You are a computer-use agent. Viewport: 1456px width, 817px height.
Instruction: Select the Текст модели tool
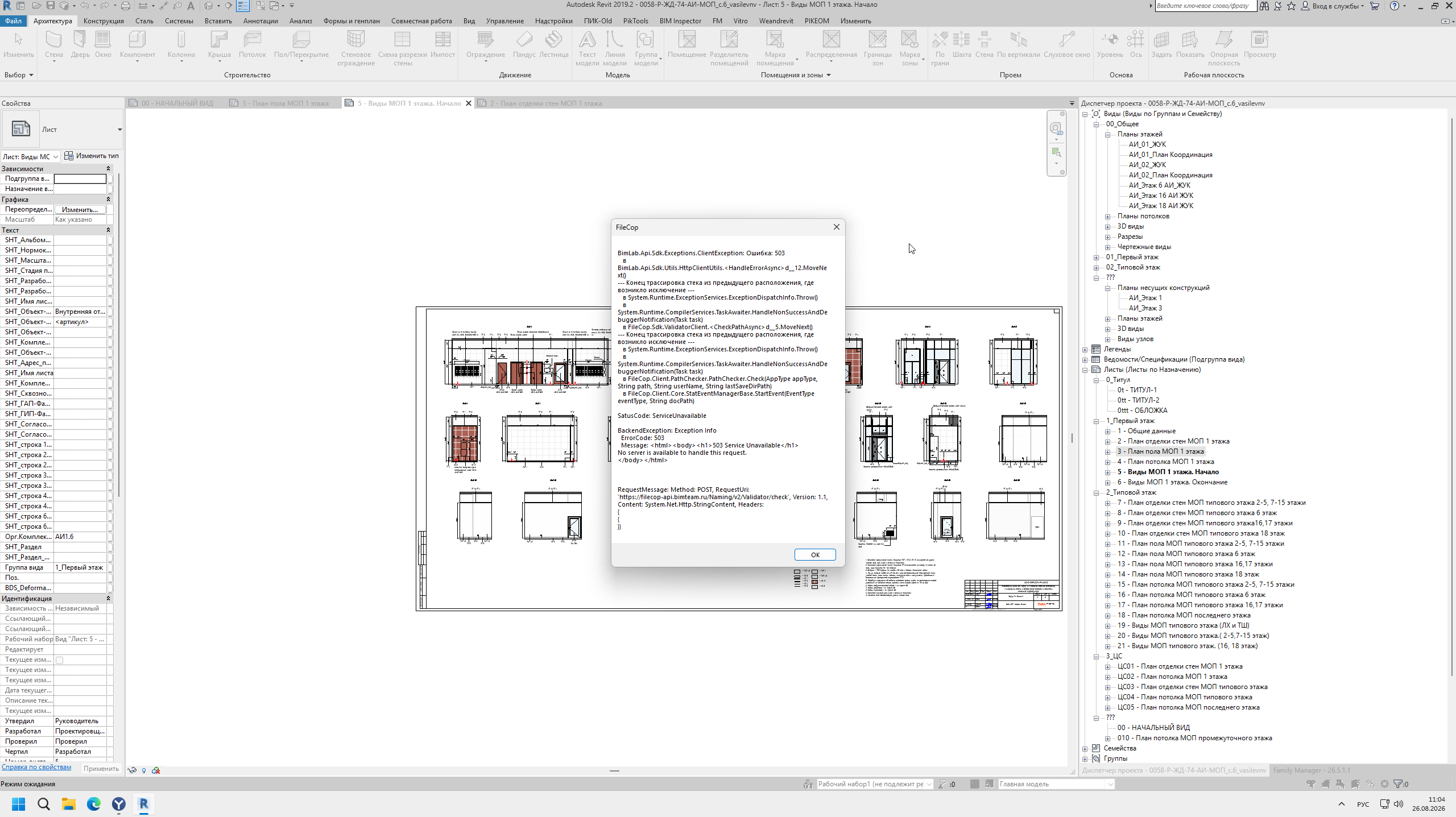pyautogui.click(x=587, y=48)
